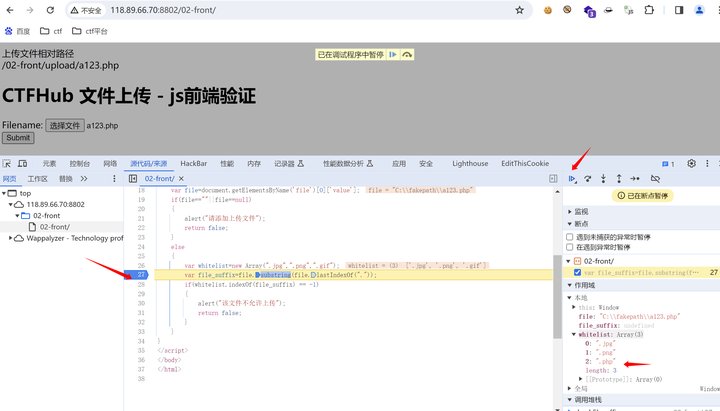Expand Wappalyzer tree node

click(11, 238)
